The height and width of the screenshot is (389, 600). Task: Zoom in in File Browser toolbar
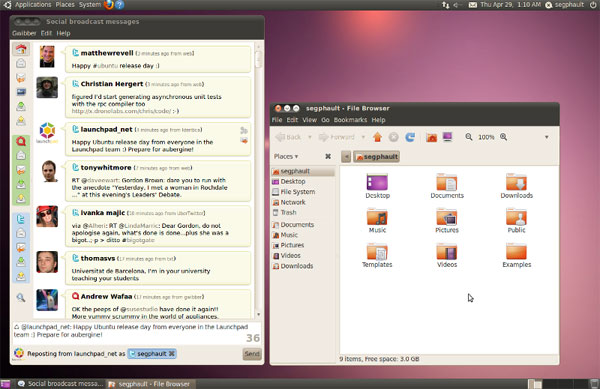[x=504, y=137]
